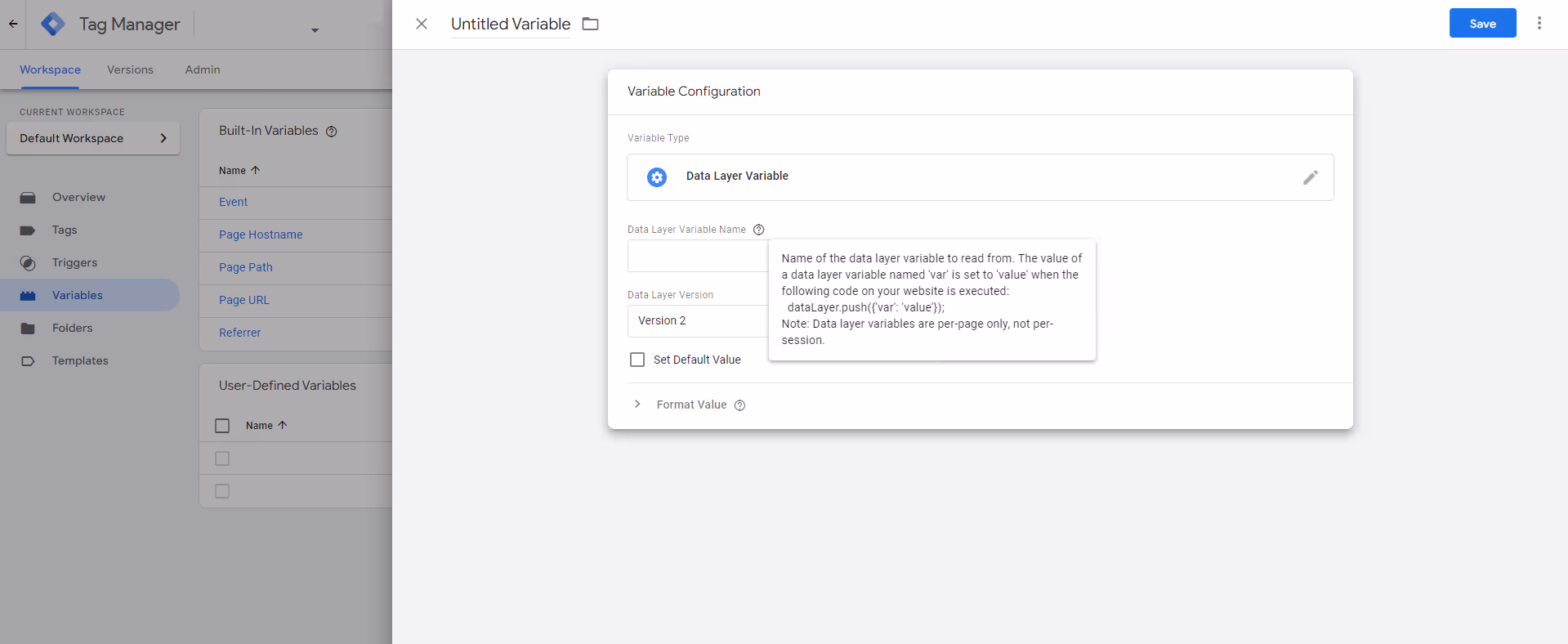The width and height of the screenshot is (1568, 644).
Task: Sort User-Defined Variables by Name
Action: (266, 425)
